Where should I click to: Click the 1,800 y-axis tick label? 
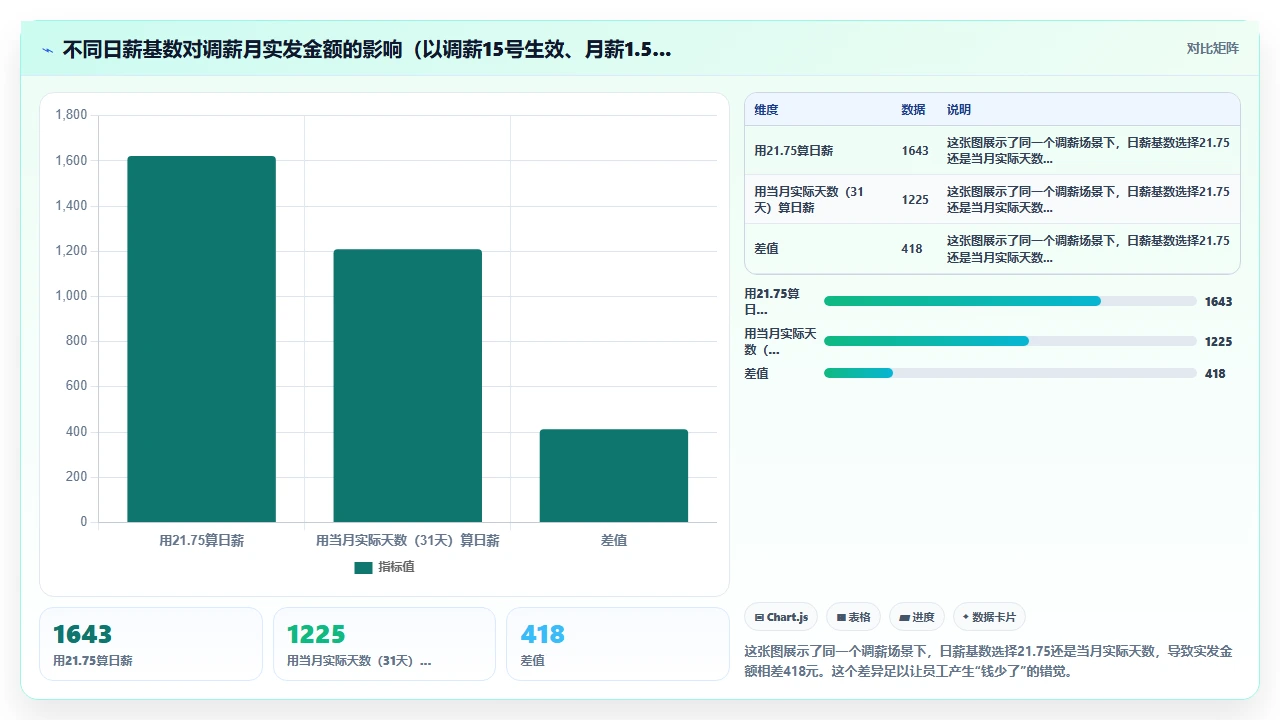pos(71,115)
